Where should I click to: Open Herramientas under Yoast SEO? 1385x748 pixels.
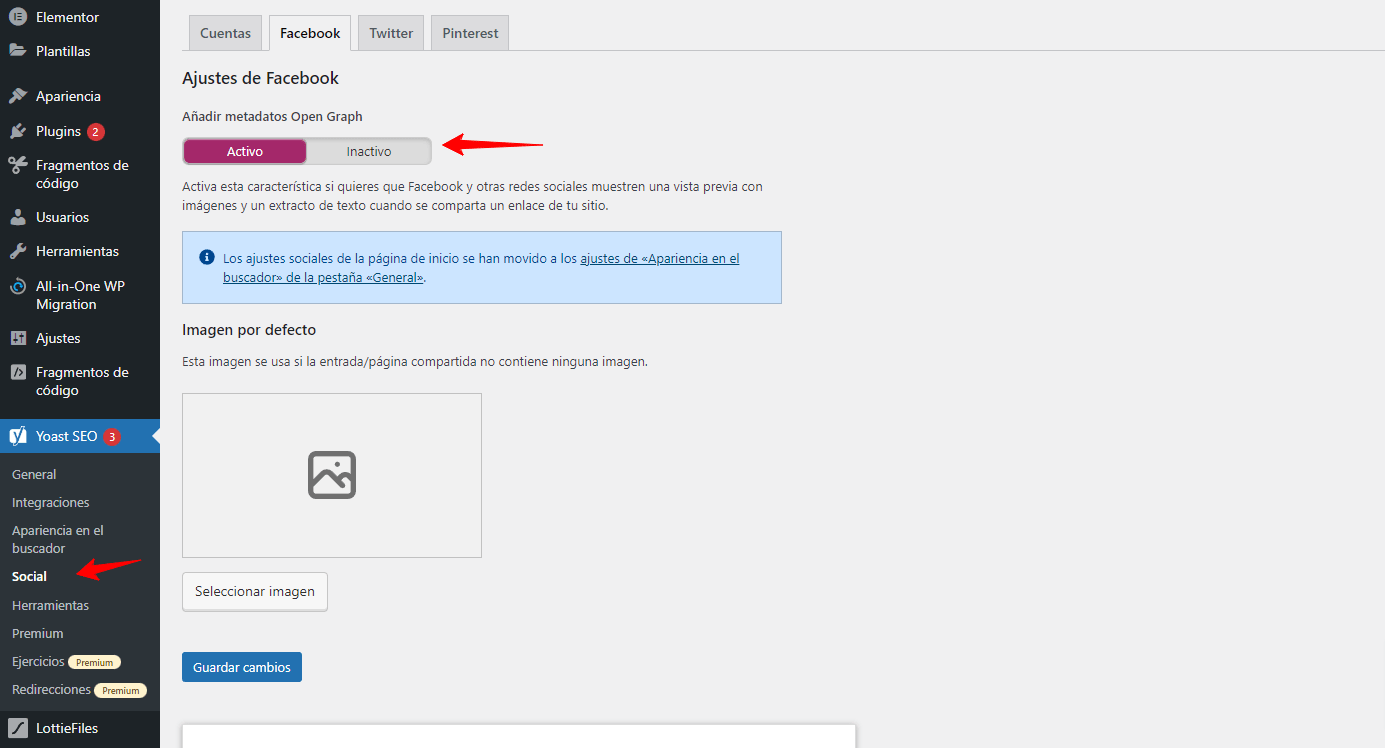(50, 605)
